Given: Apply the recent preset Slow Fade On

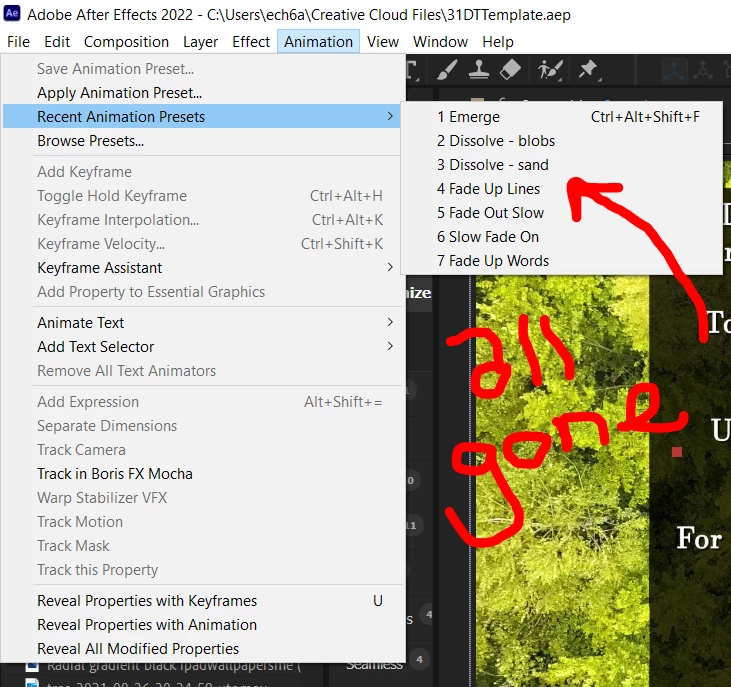Looking at the screenshot, I should (562, 237).
